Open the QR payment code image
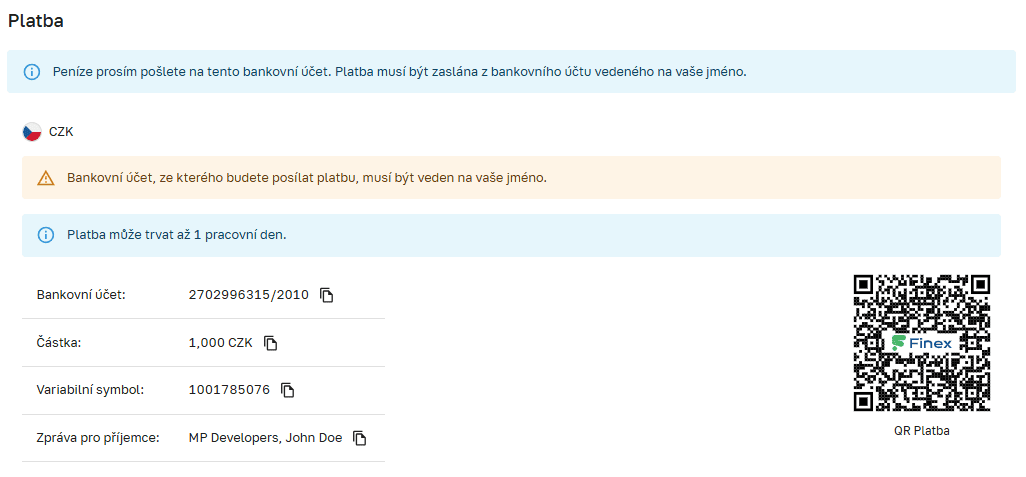The height and width of the screenshot is (477, 1026). click(x=921, y=343)
